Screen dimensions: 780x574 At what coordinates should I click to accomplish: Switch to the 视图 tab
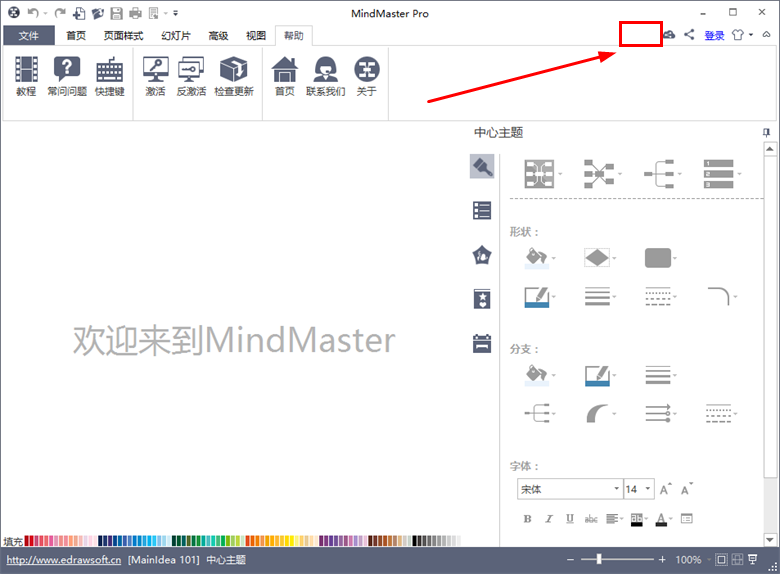pos(256,35)
